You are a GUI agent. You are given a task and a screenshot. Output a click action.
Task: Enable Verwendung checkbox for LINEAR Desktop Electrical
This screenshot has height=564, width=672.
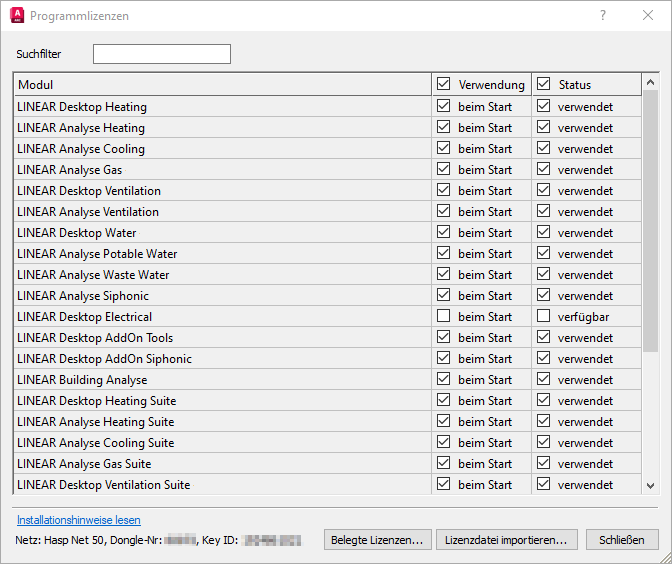tap(444, 315)
